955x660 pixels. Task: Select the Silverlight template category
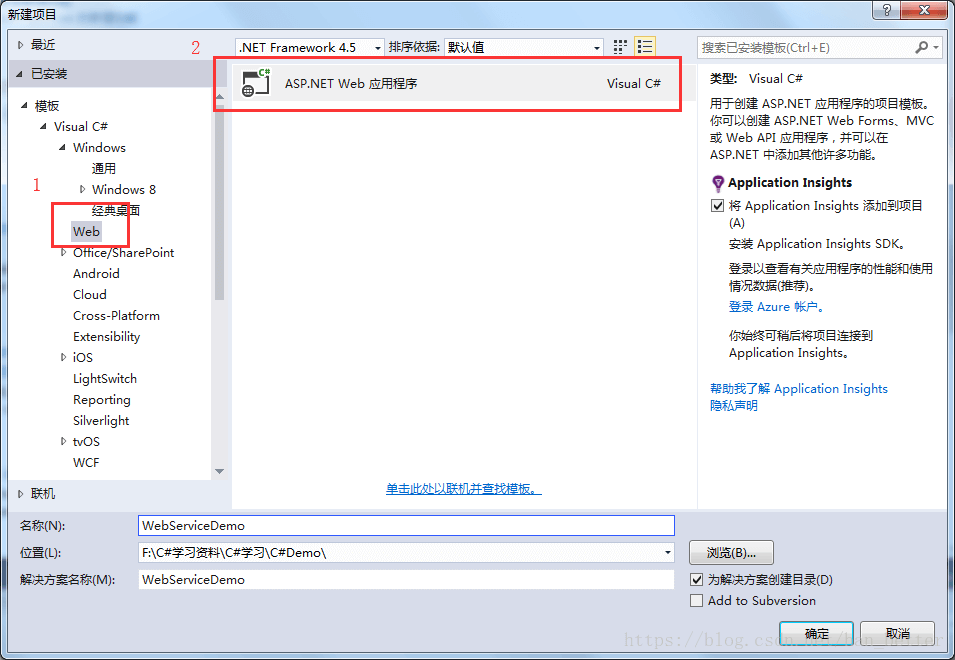pos(101,421)
